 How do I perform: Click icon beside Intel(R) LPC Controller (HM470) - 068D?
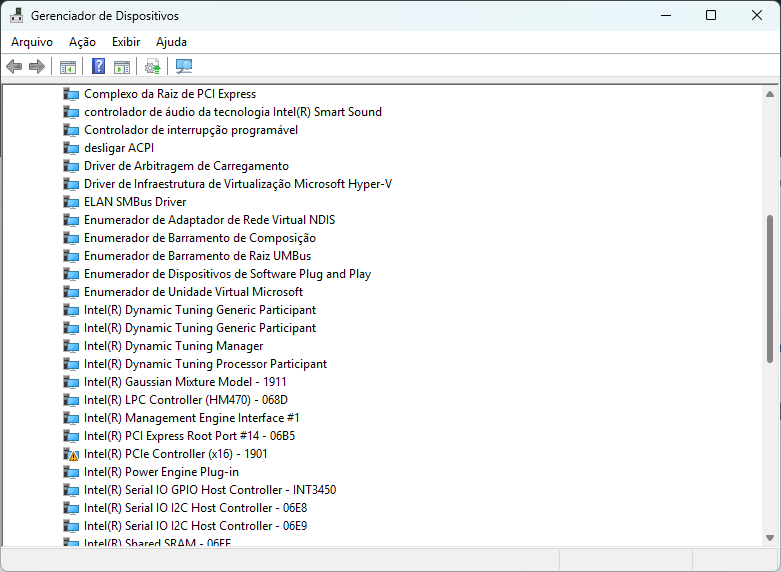(71, 400)
